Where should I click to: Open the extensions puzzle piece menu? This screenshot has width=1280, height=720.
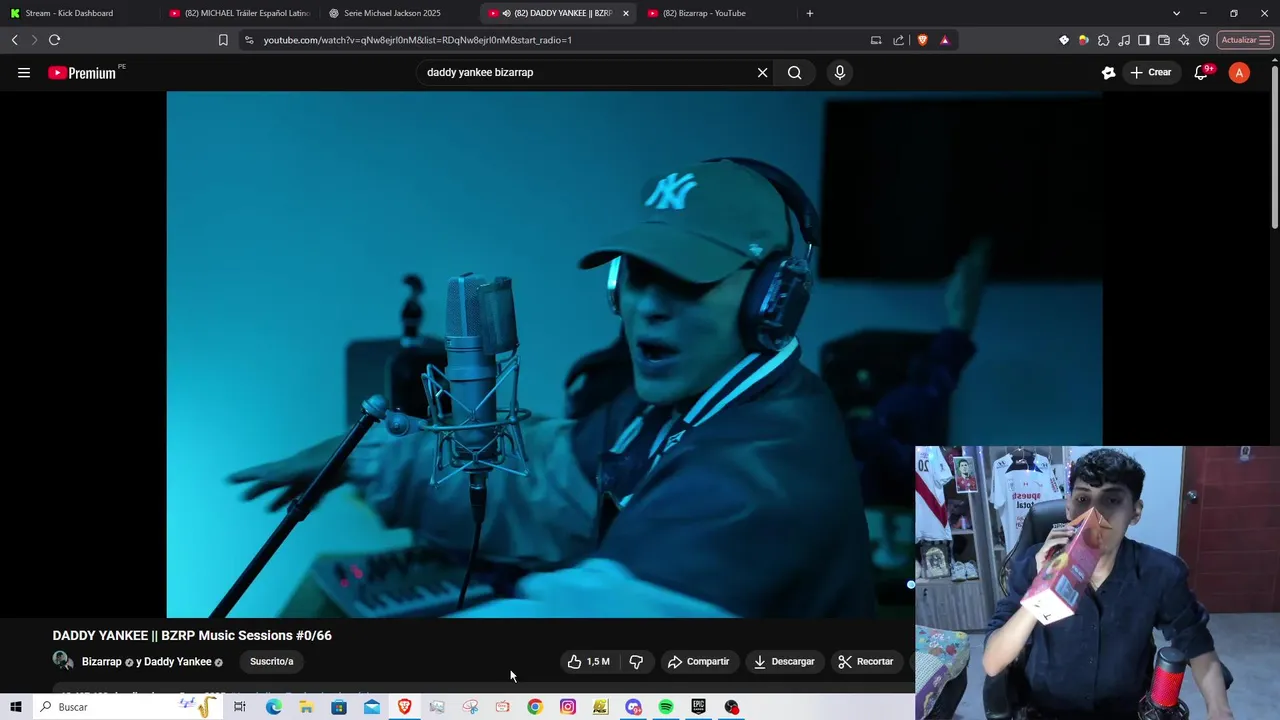[1104, 40]
